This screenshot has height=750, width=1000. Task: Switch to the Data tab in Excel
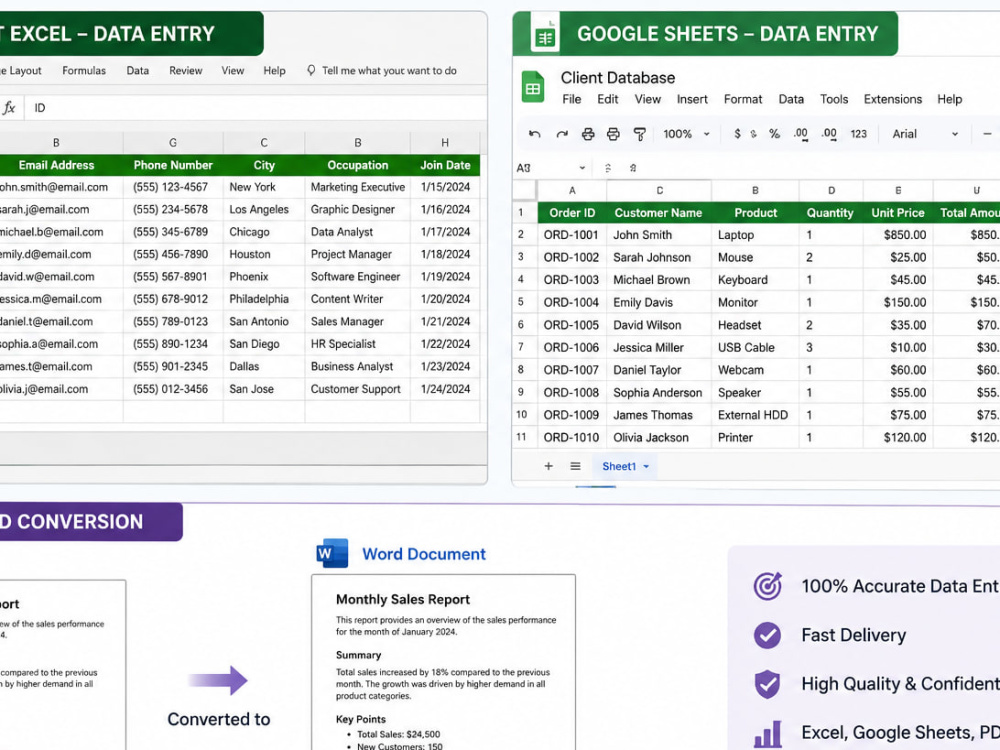click(138, 71)
